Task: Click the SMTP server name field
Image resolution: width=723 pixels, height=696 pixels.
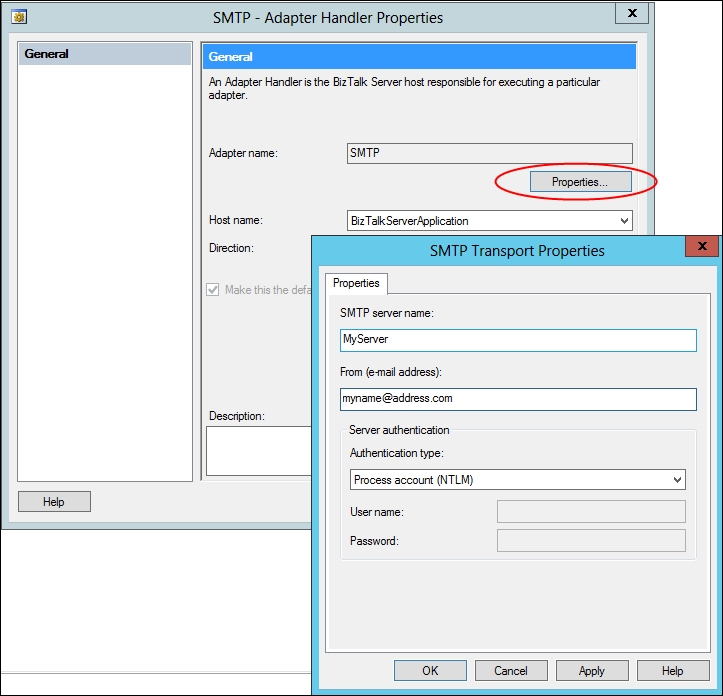Action: point(518,340)
